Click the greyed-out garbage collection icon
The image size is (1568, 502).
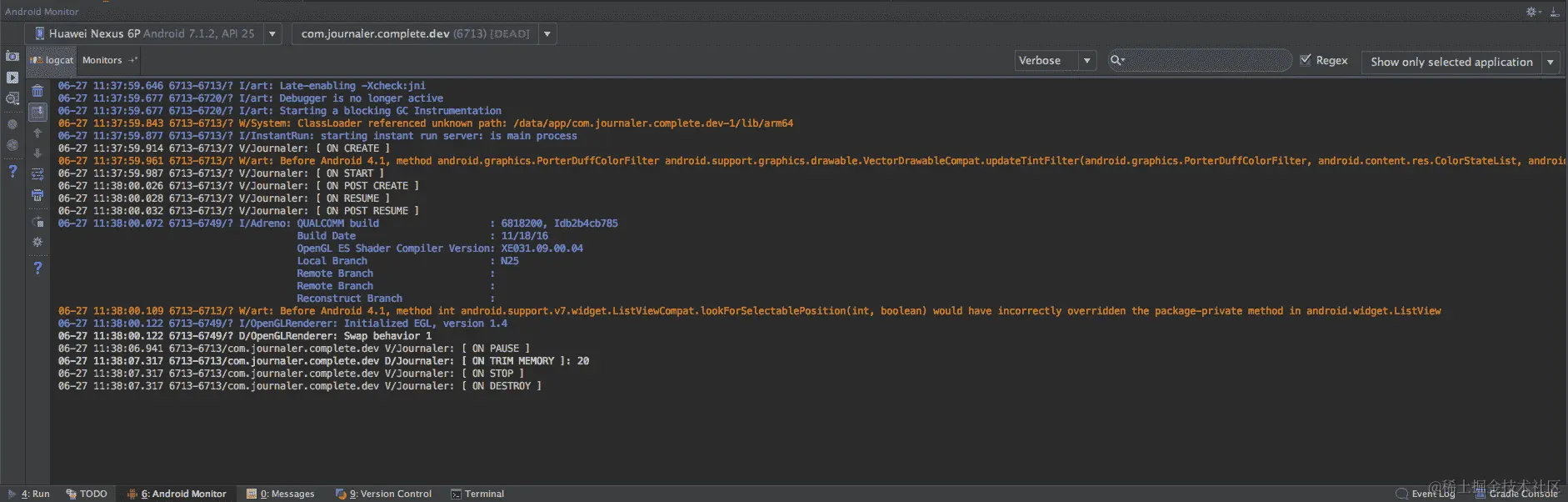pyautogui.click(x=12, y=145)
